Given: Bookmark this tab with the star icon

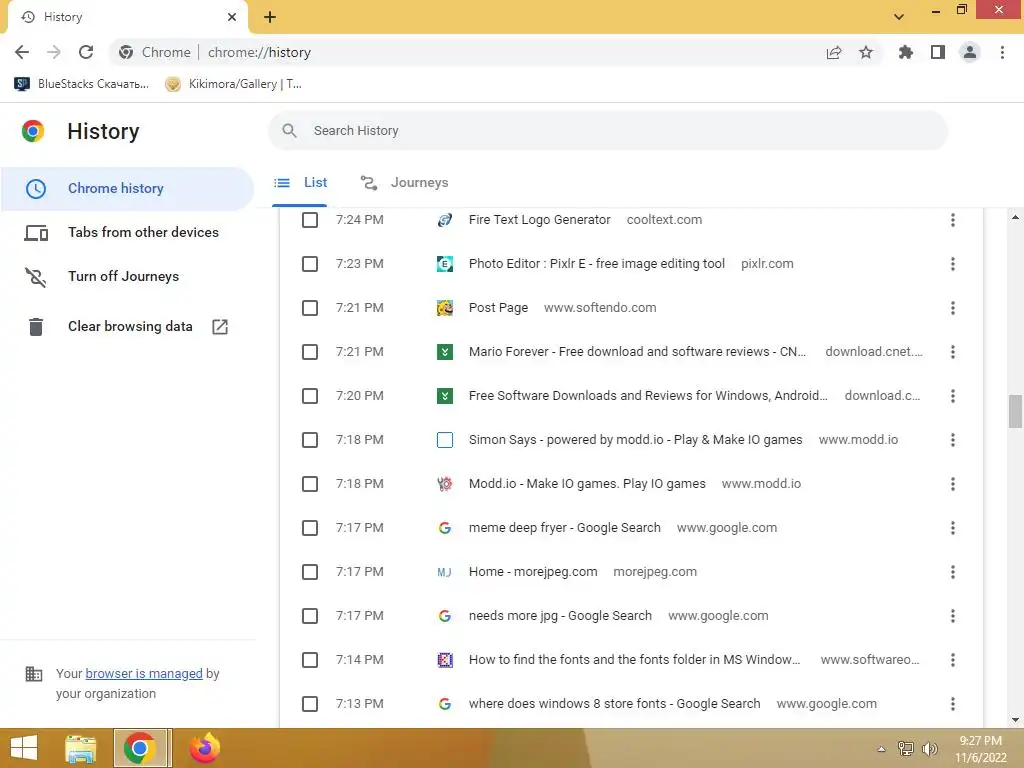Looking at the screenshot, I should [866, 52].
